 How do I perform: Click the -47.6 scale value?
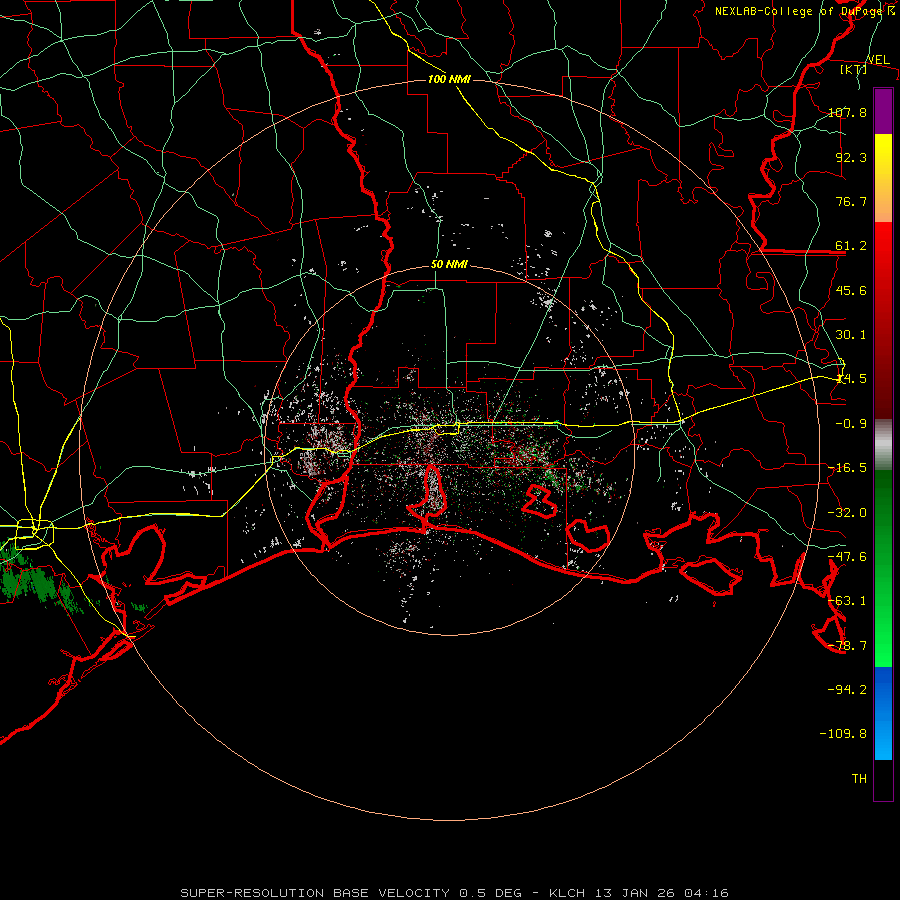pyautogui.click(x=847, y=557)
